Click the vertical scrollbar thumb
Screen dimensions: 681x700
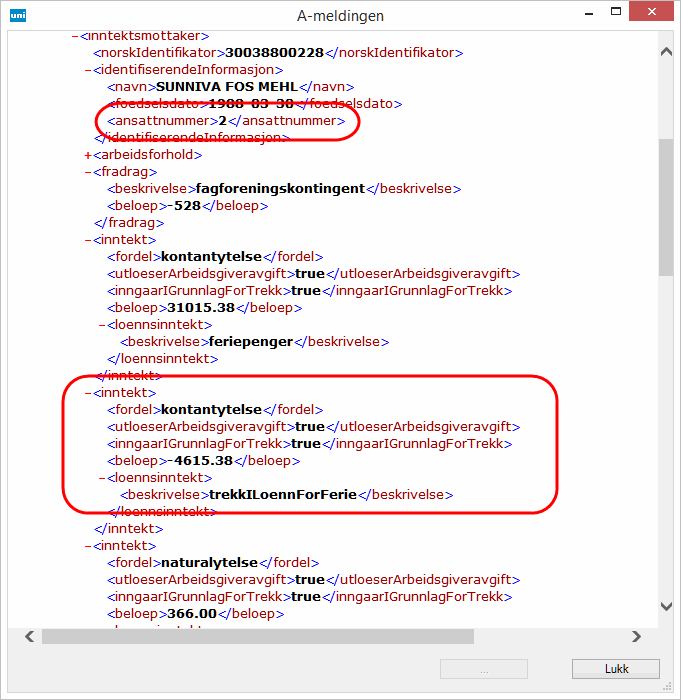click(x=666, y=205)
